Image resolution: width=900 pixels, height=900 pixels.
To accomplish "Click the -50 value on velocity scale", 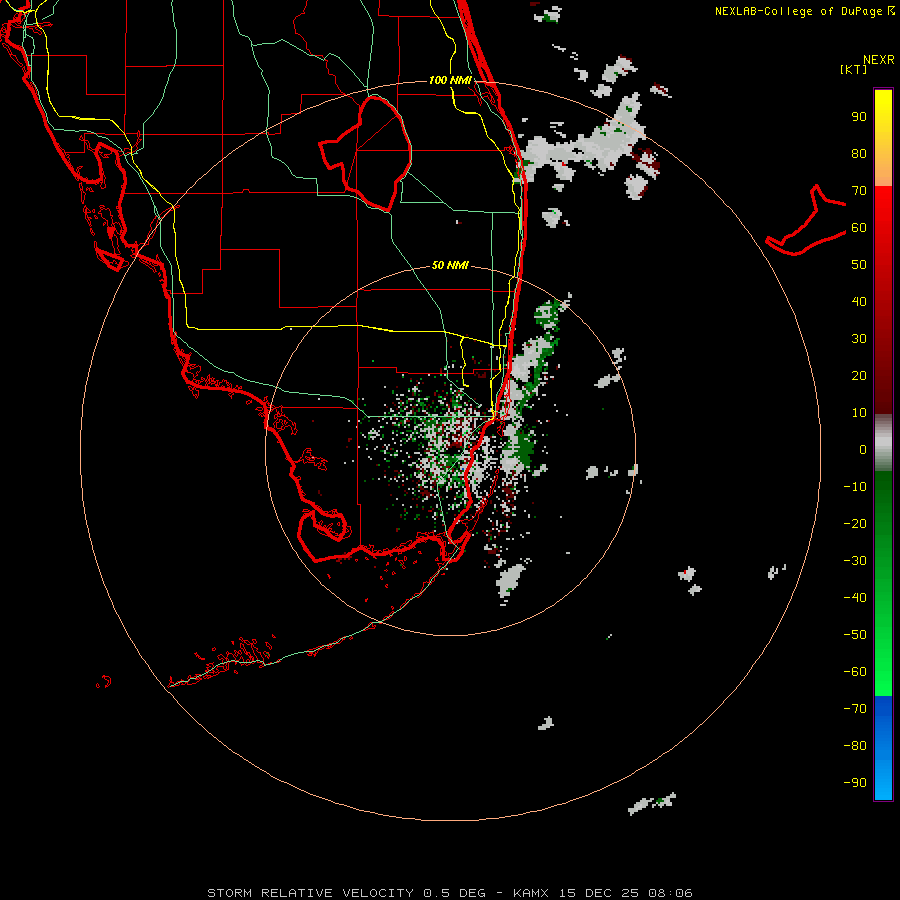I will click(855, 635).
